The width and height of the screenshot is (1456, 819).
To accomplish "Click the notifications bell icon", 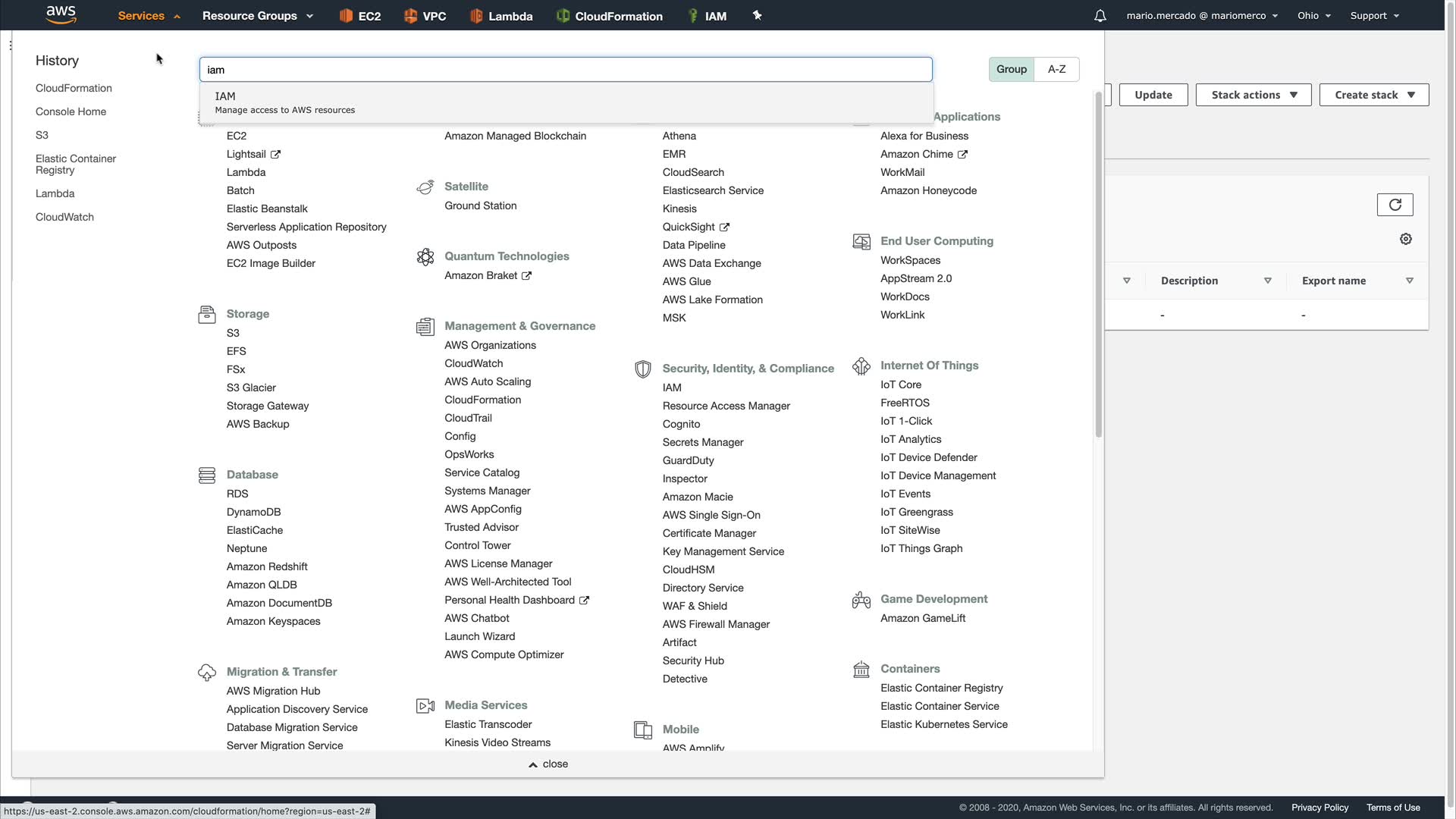I will tap(1100, 16).
